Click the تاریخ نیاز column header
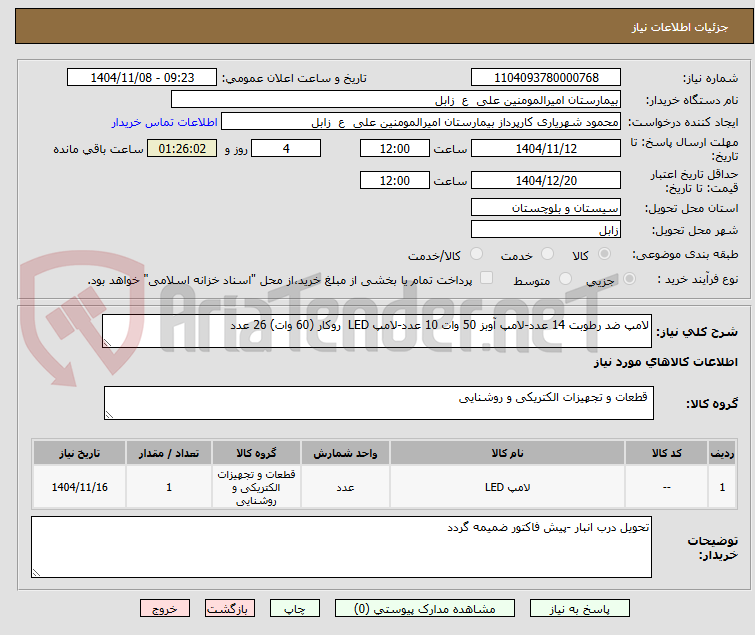 (79, 453)
